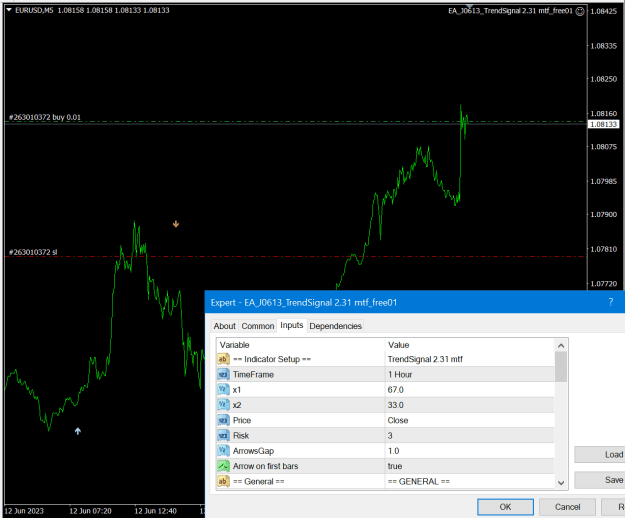Click the inputs list scroll down arrow
Image resolution: width=625 pixels, height=518 pixels.
point(561,483)
